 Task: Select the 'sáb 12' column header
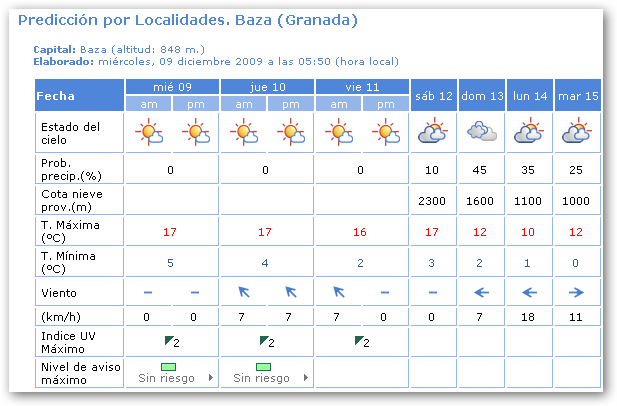pyautogui.click(x=432, y=95)
